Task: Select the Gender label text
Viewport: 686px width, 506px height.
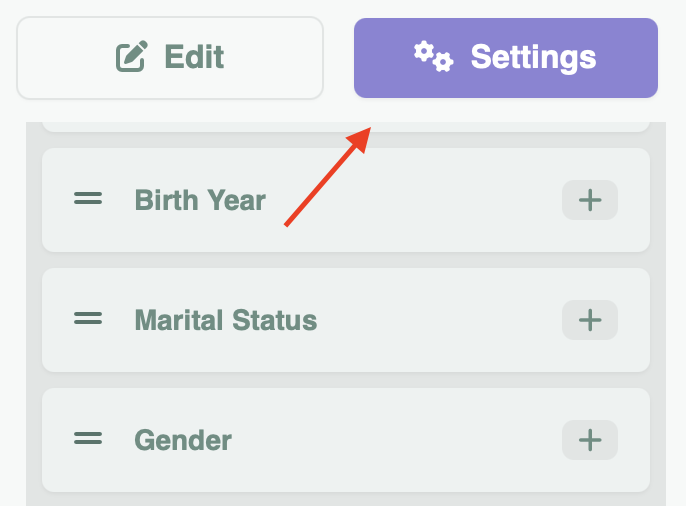Action: pos(183,440)
